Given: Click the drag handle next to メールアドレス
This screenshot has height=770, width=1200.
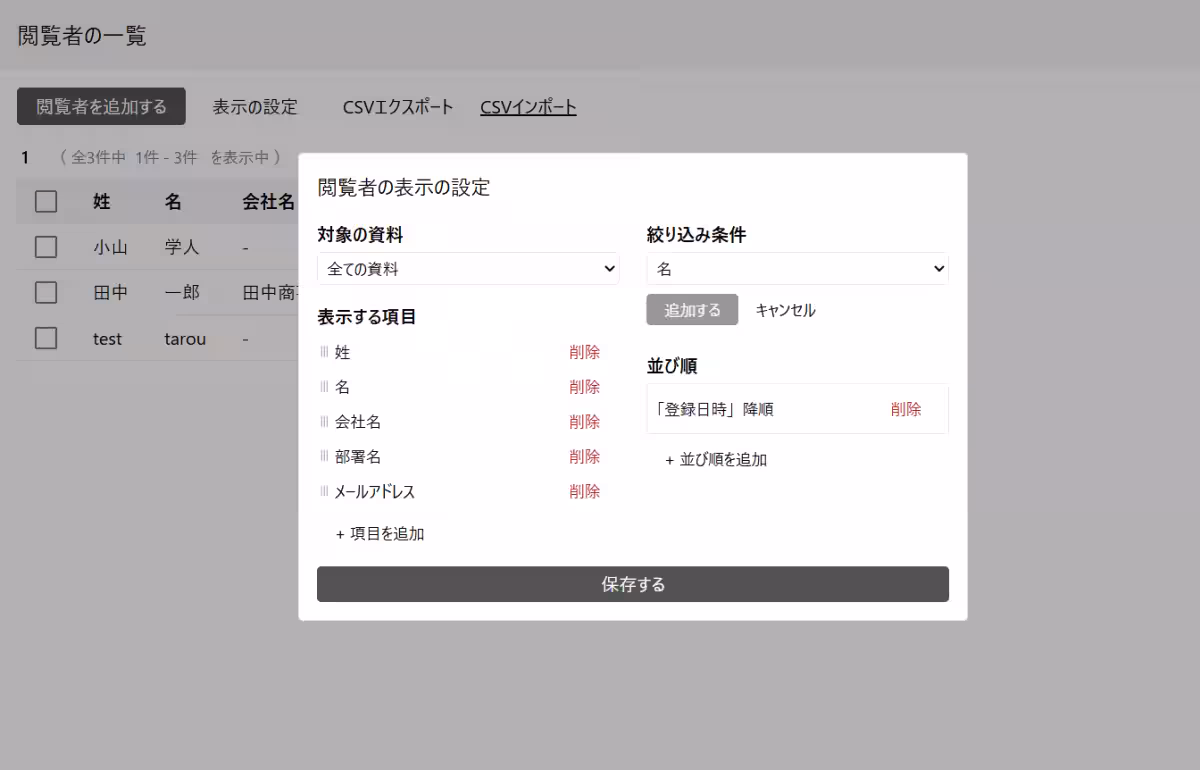Looking at the screenshot, I should click(x=323, y=491).
